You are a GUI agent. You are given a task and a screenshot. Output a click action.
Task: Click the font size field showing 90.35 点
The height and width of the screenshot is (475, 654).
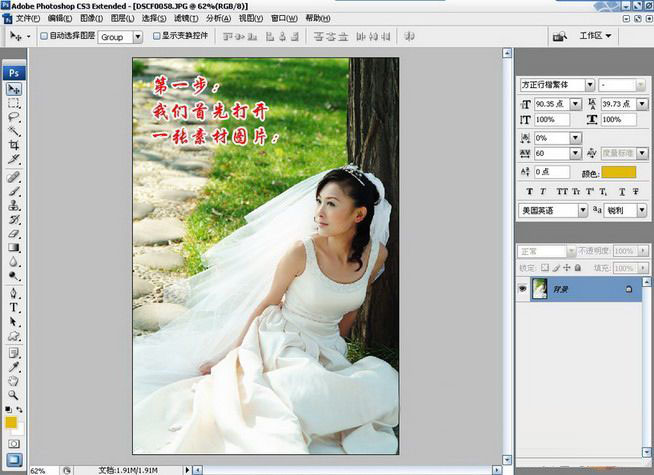551,104
